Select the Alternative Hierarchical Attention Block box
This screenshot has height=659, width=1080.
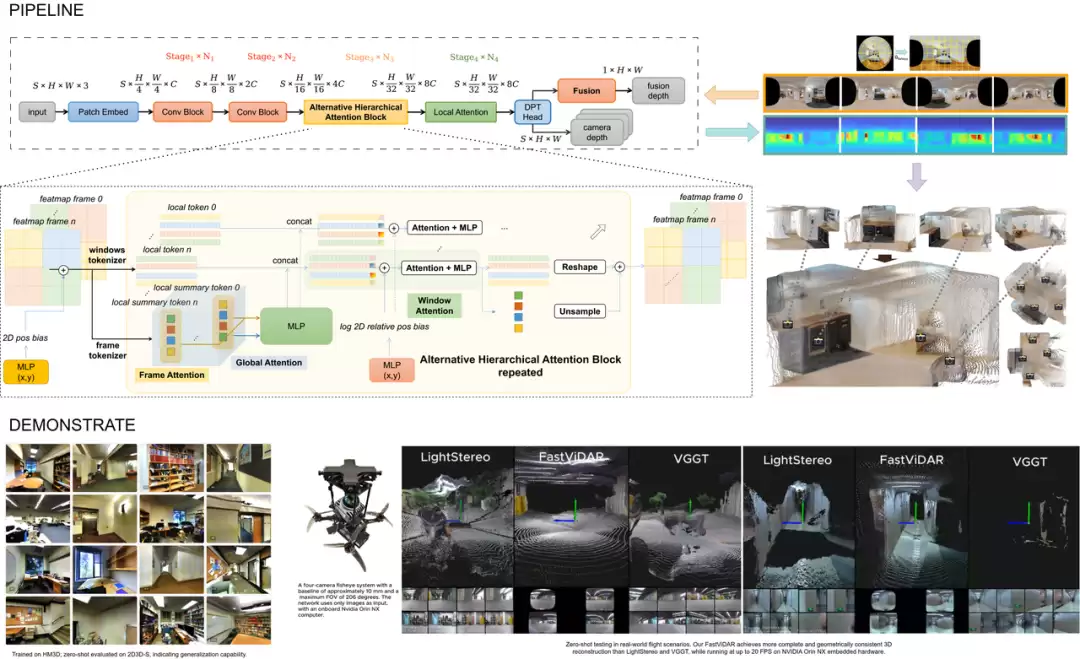tap(355, 112)
